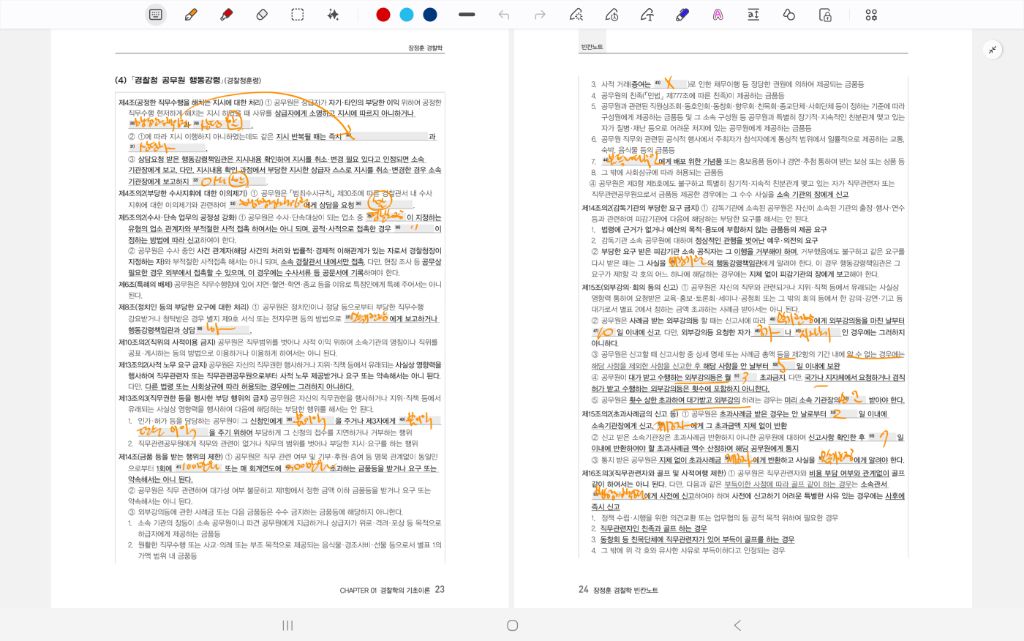Select the eraser tool
Viewport: 1024px width, 641px height.
coord(262,14)
